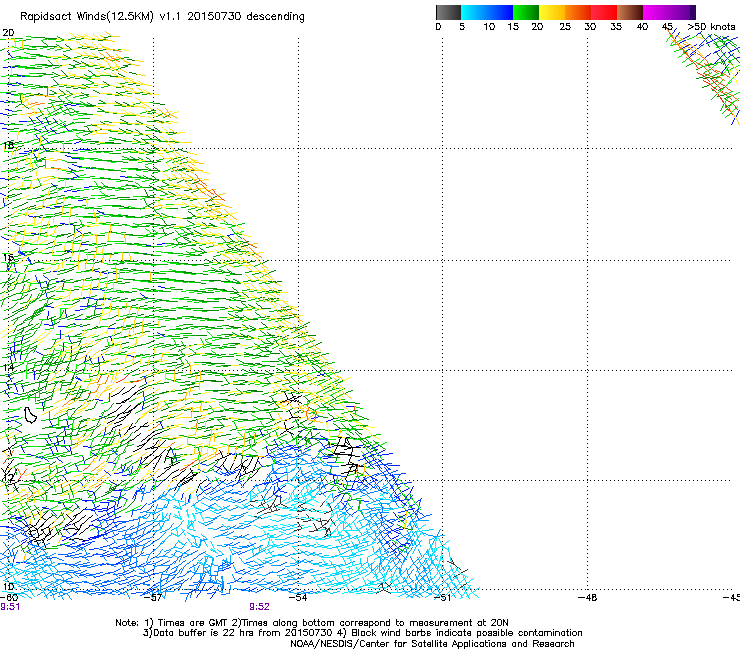Click the green 15-20 knots legend color

pyautogui.click(x=526, y=12)
